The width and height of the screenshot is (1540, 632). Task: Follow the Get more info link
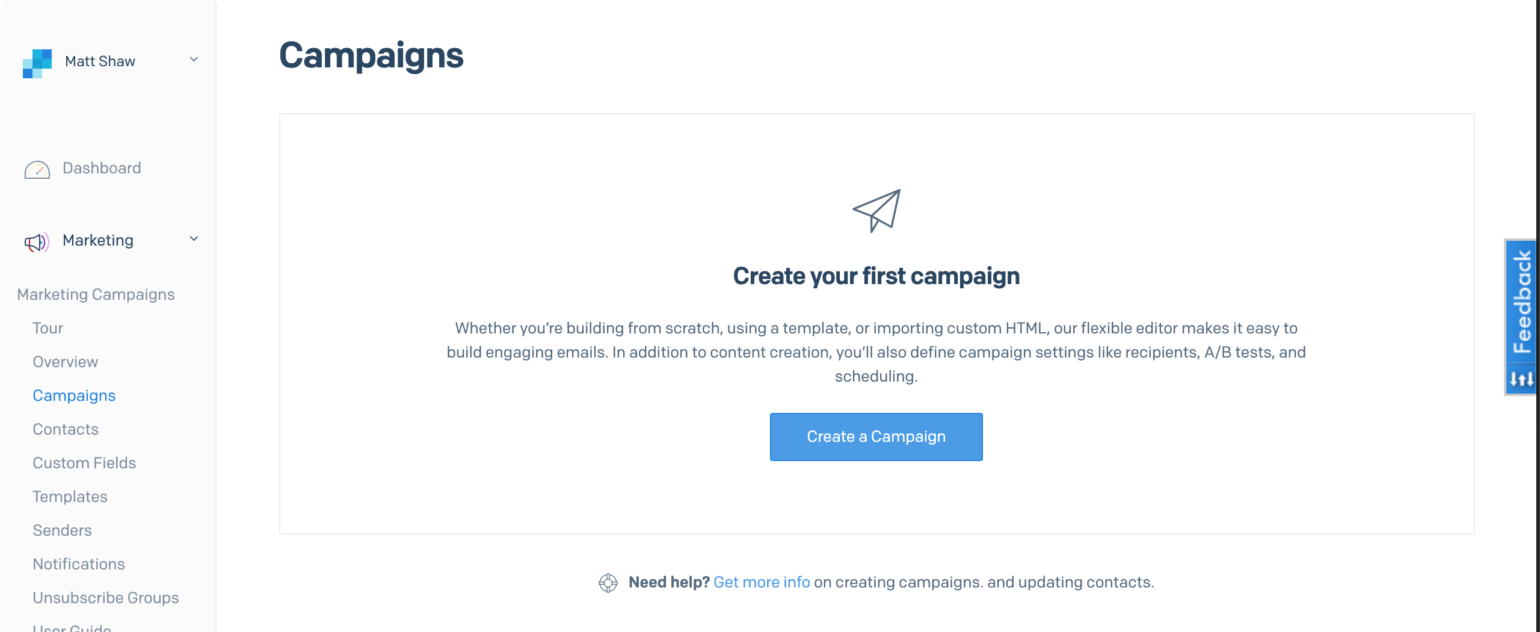coord(761,582)
